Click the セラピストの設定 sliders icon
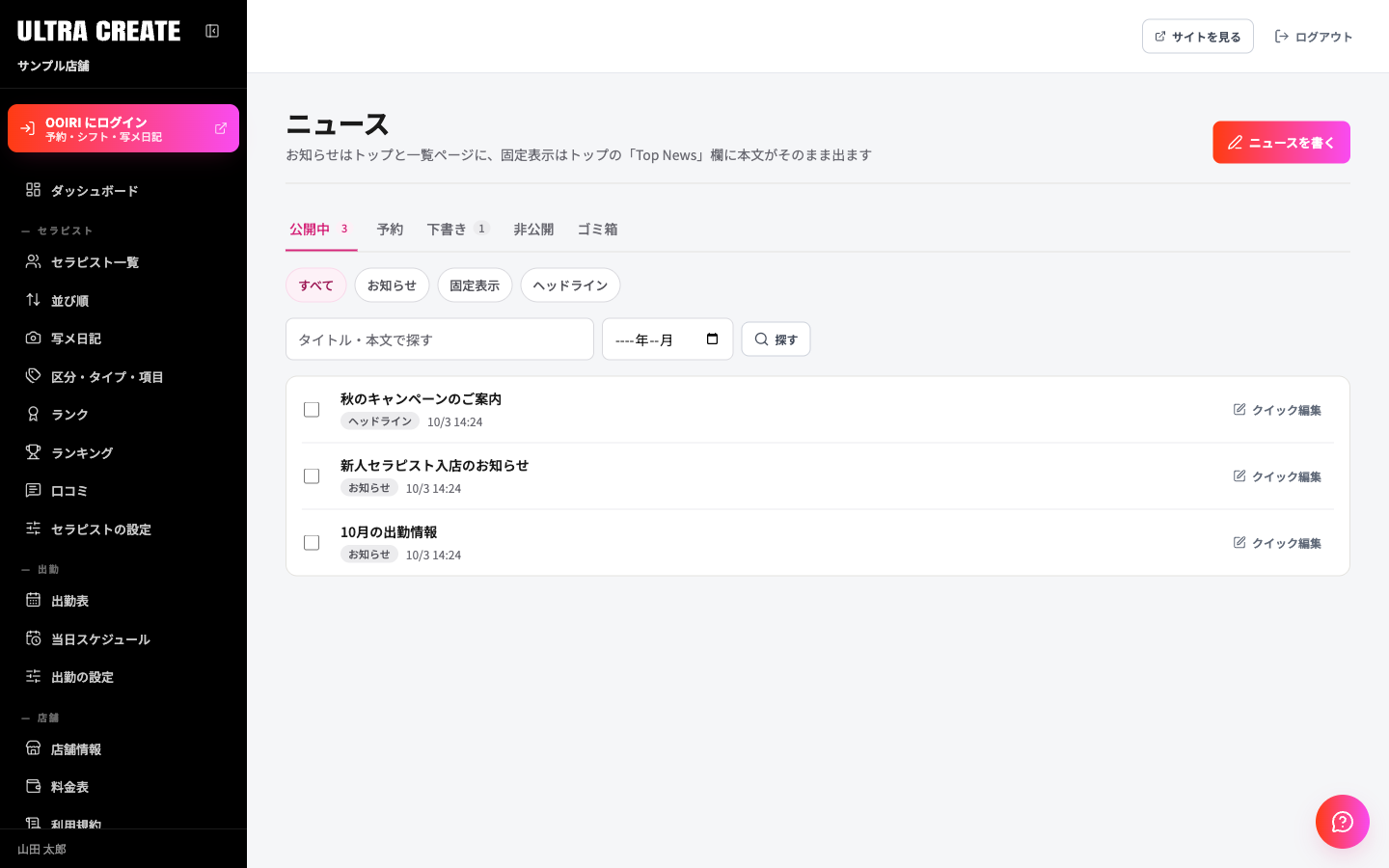The image size is (1389, 868). point(33,529)
